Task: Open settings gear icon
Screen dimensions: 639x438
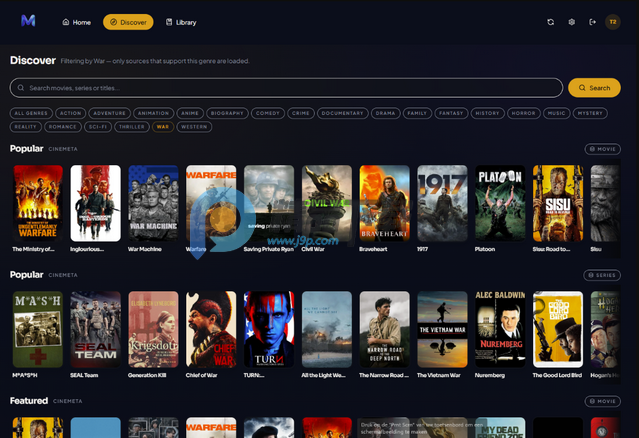Action: click(x=572, y=22)
